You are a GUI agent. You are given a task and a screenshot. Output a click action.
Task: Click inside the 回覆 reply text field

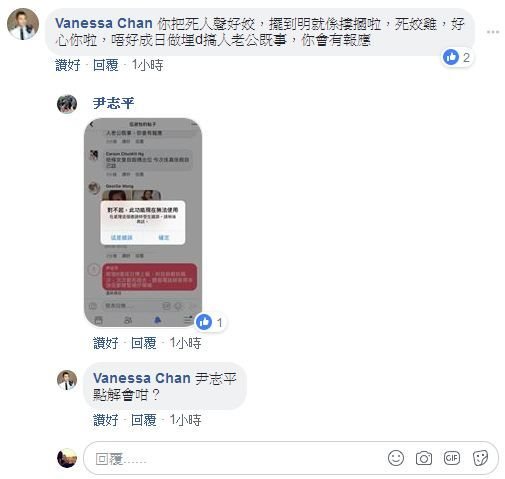coord(233,459)
